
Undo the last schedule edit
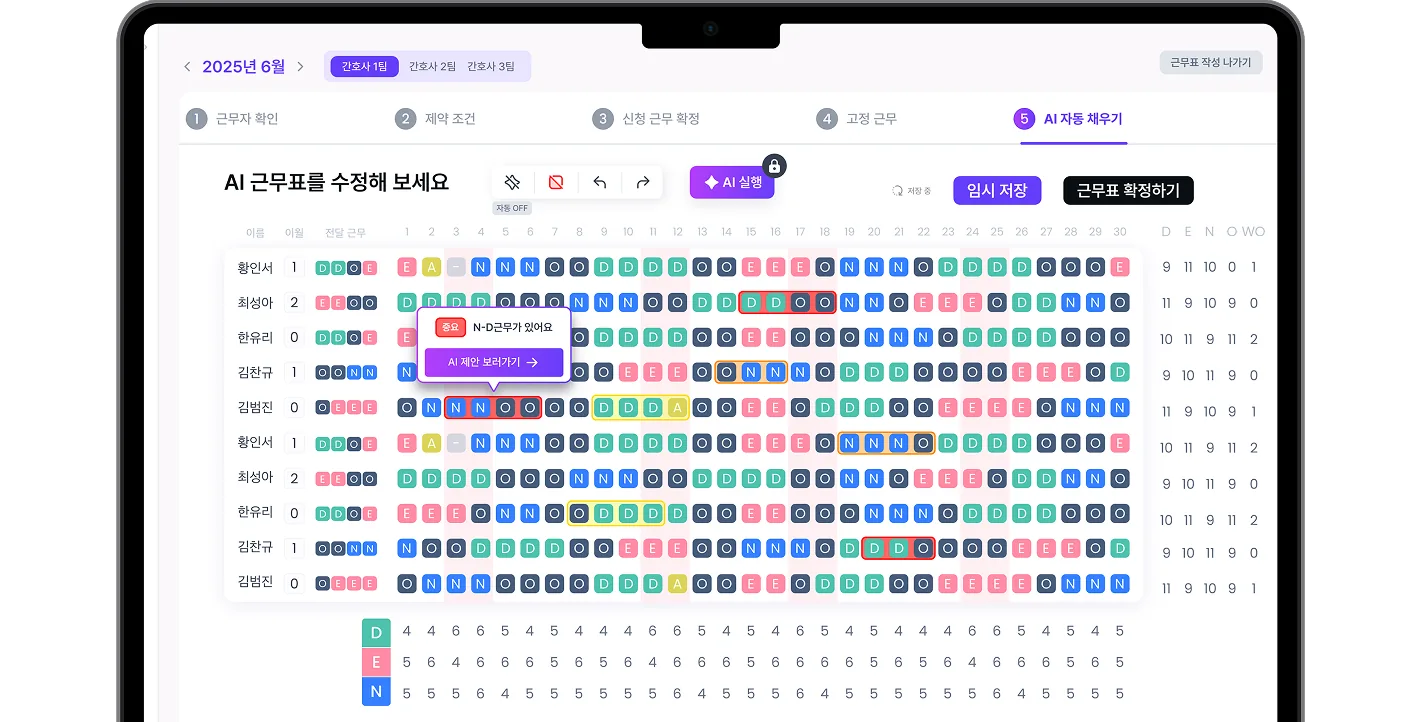tap(600, 182)
